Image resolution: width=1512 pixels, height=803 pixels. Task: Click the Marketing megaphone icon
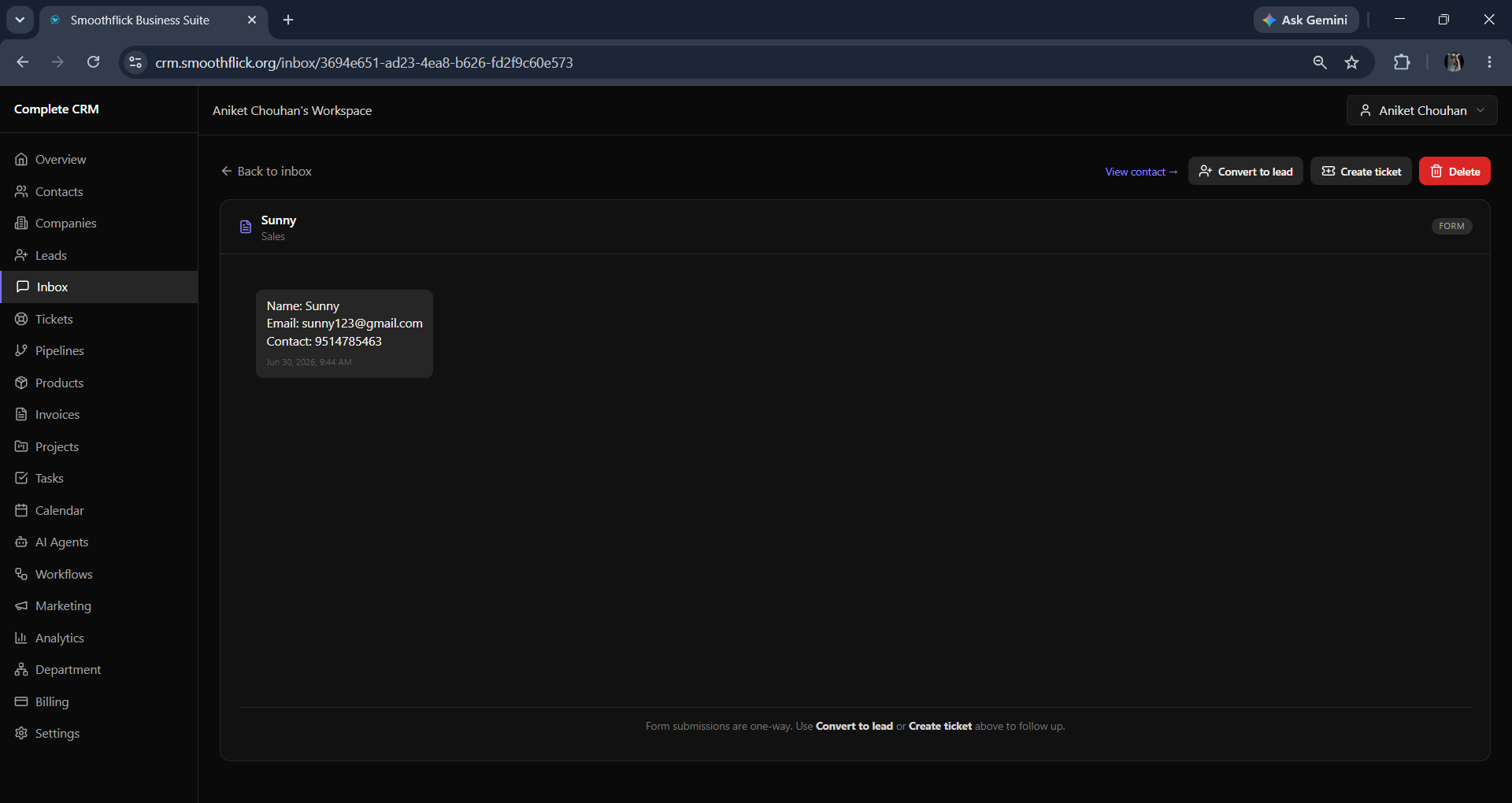[21, 605]
